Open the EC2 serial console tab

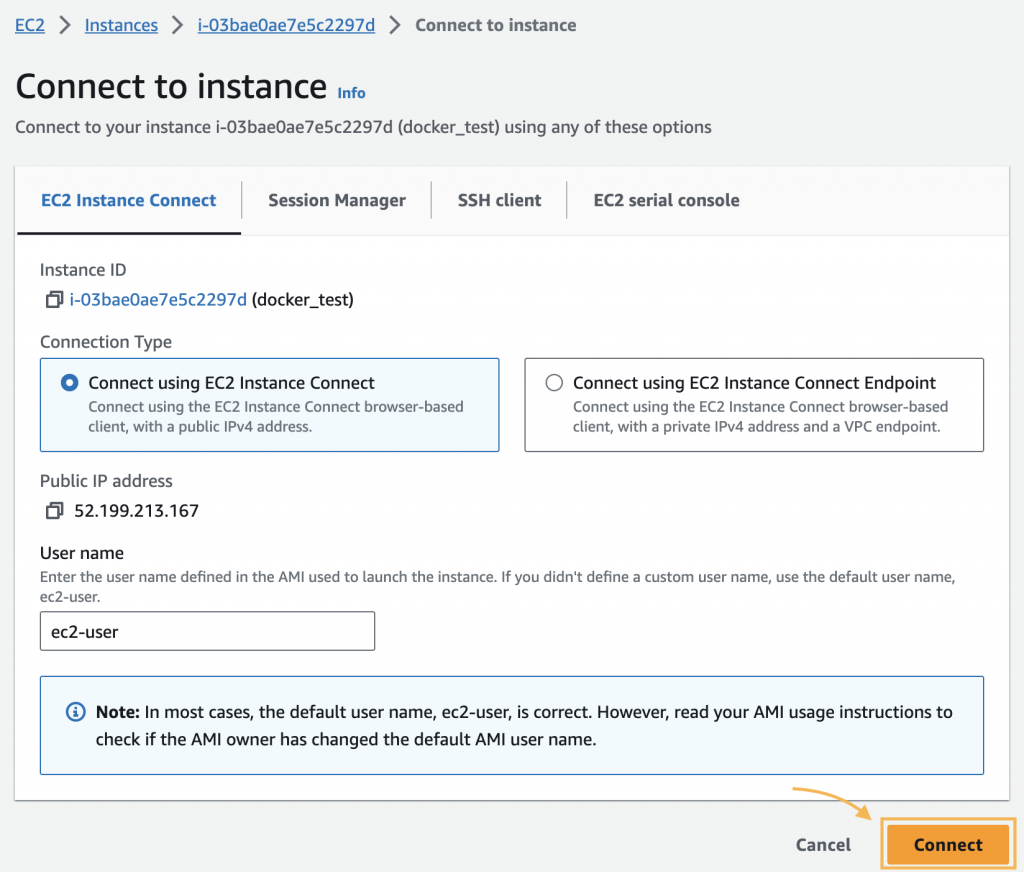(x=666, y=200)
